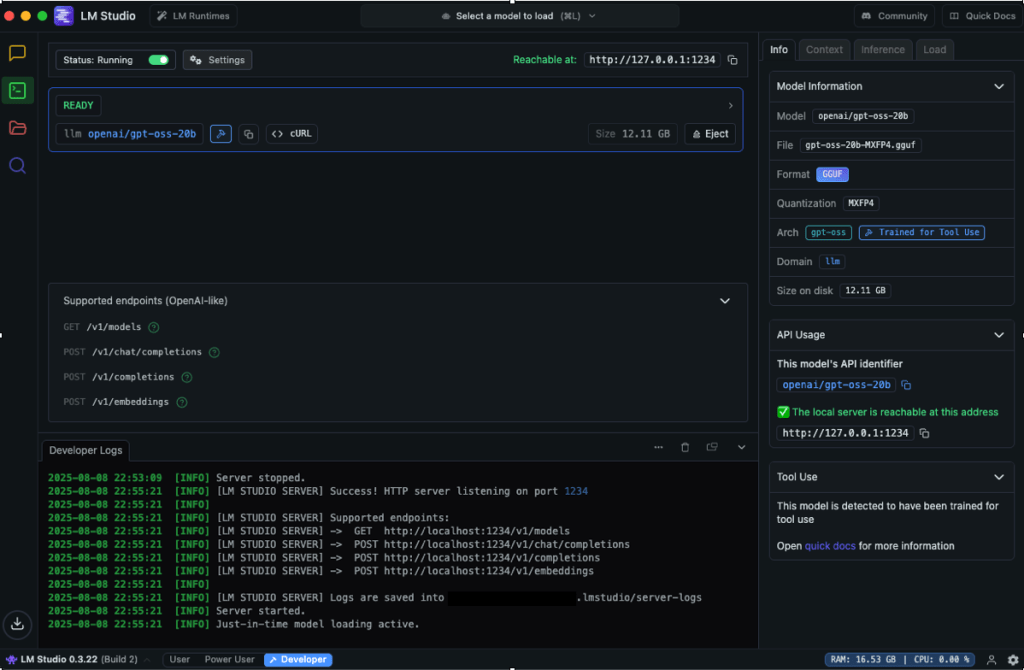Copy the openai/gpt-oss-20b API identifier
Screen dimensions: 1024x670
tap(906, 385)
